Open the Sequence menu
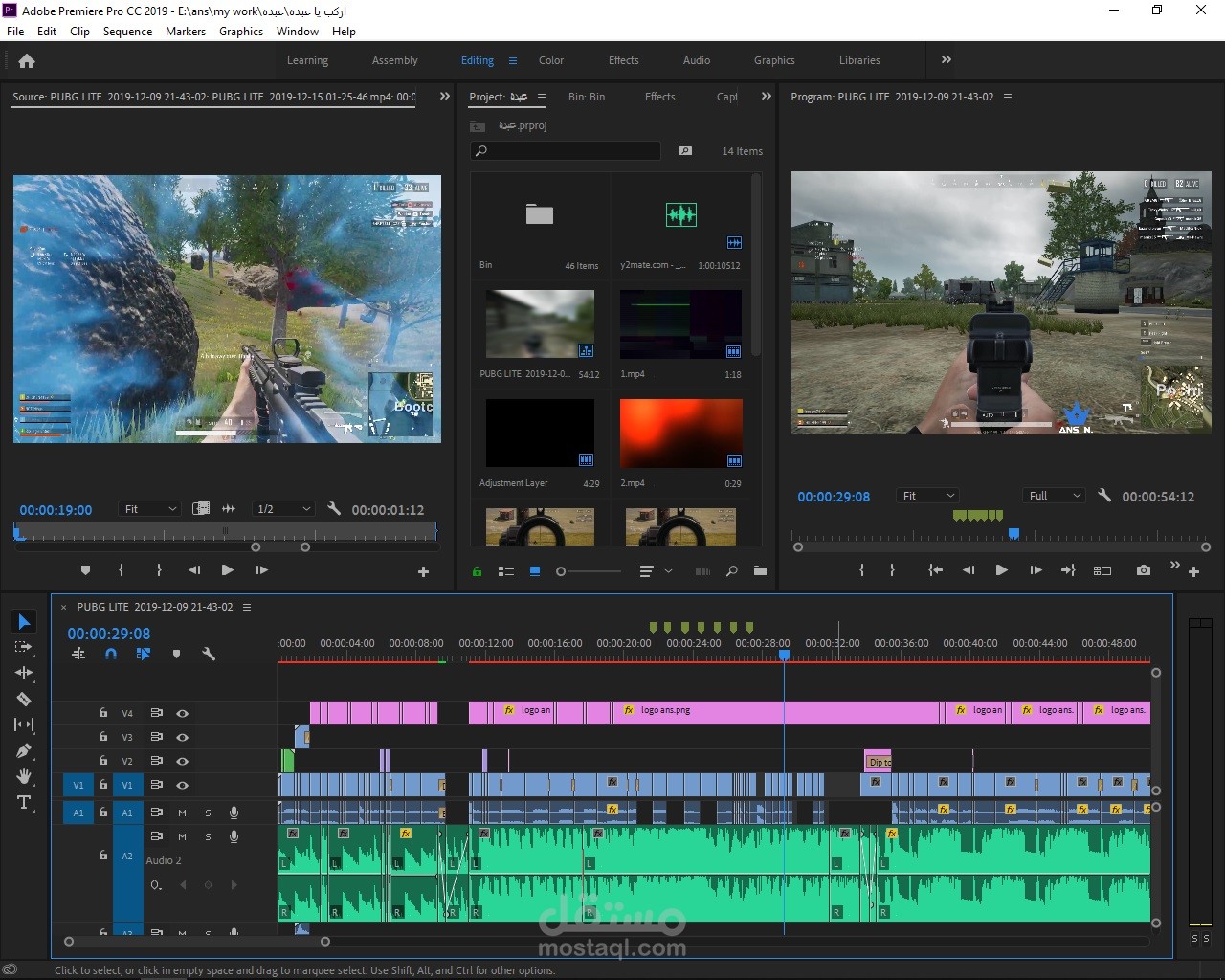The height and width of the screenshot is (980, 1225). tap(127, 32)
